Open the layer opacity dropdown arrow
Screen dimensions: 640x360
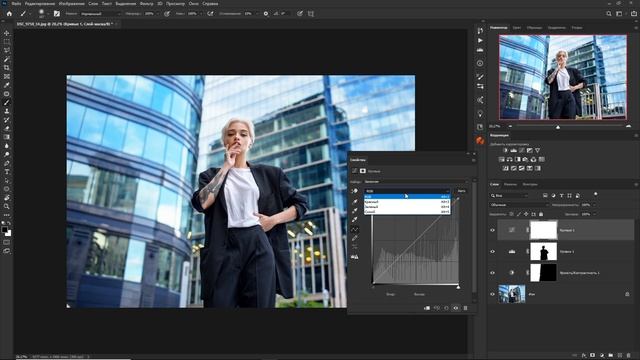point(594,205)
